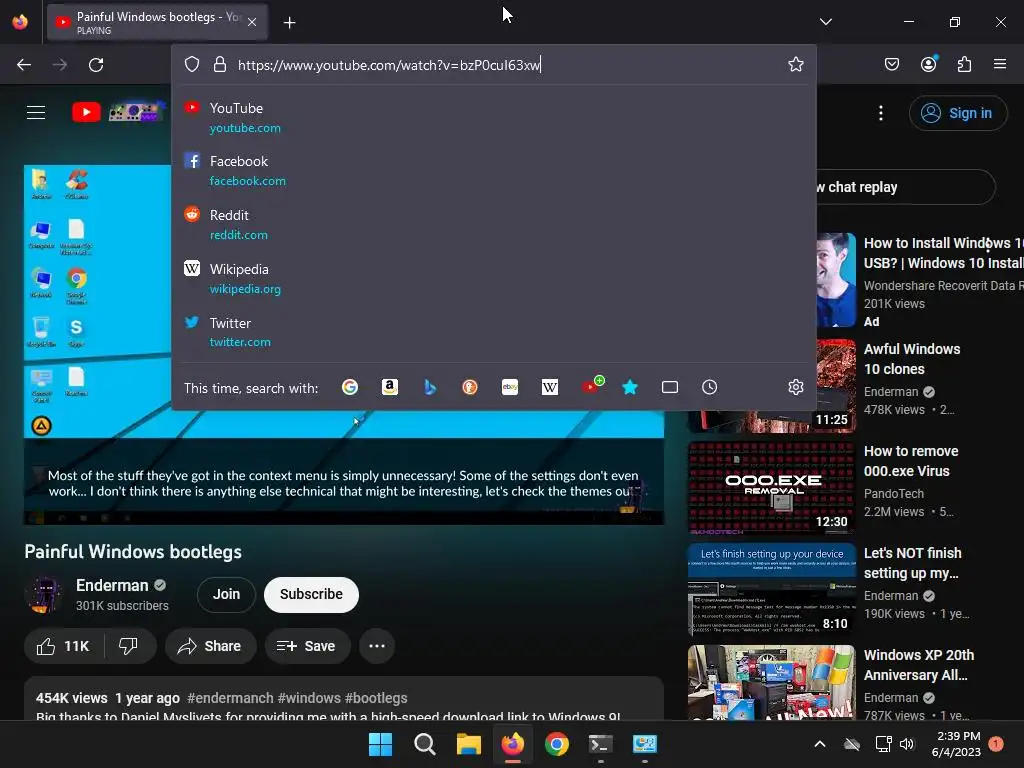Add YouTube as a search engine

coord(592,385)
